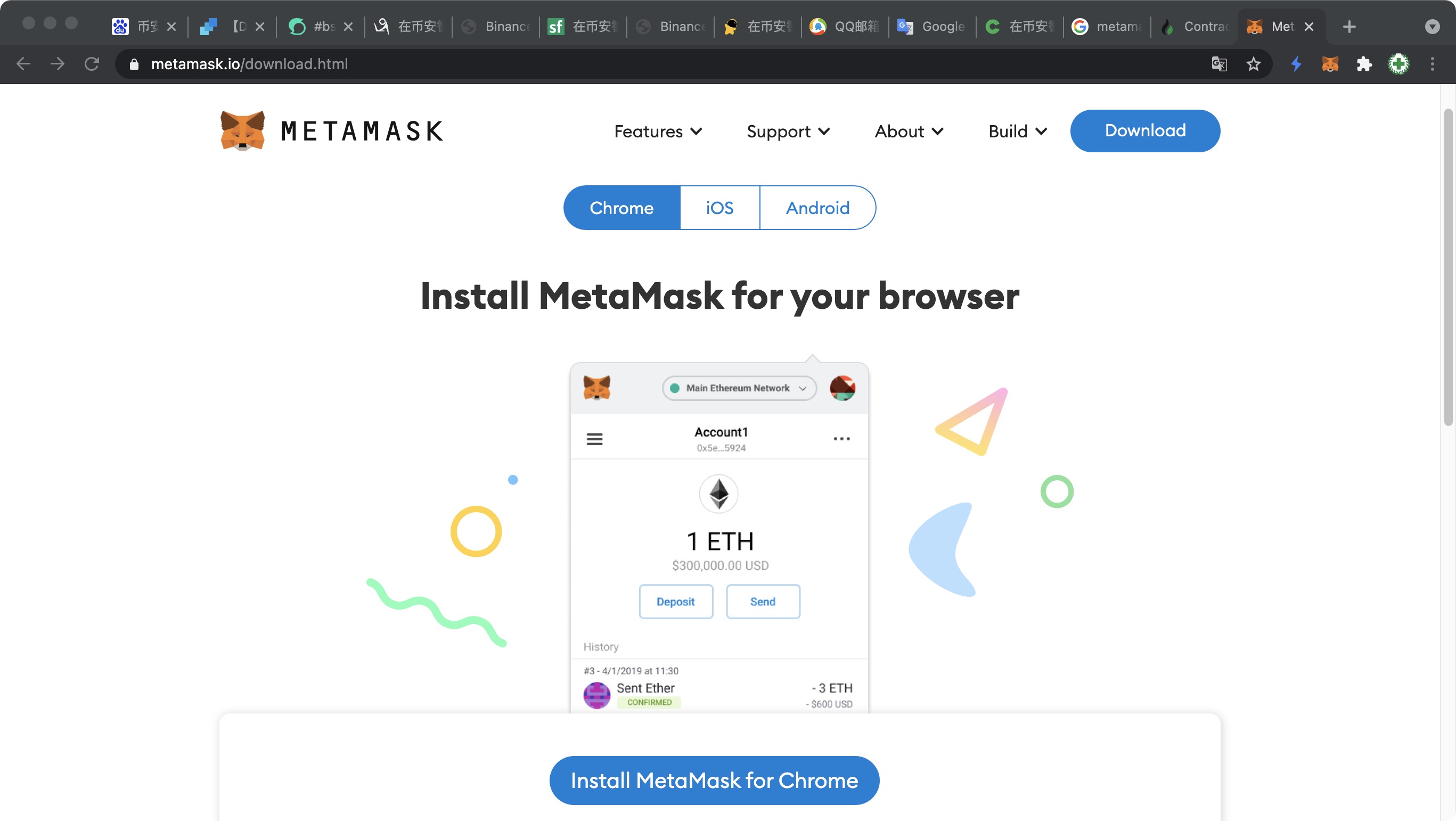Image resolution: width=1456 pixels, height=821 pixels.
Task: Close the #bs tab
Action: point(348,27)
